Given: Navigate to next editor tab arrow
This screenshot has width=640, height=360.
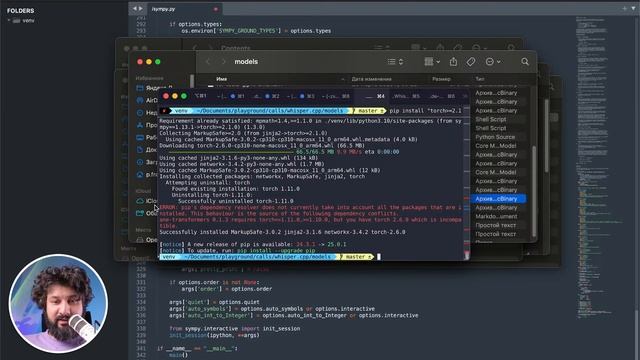Looking at the screenshot, I should [x=141, y=9].
